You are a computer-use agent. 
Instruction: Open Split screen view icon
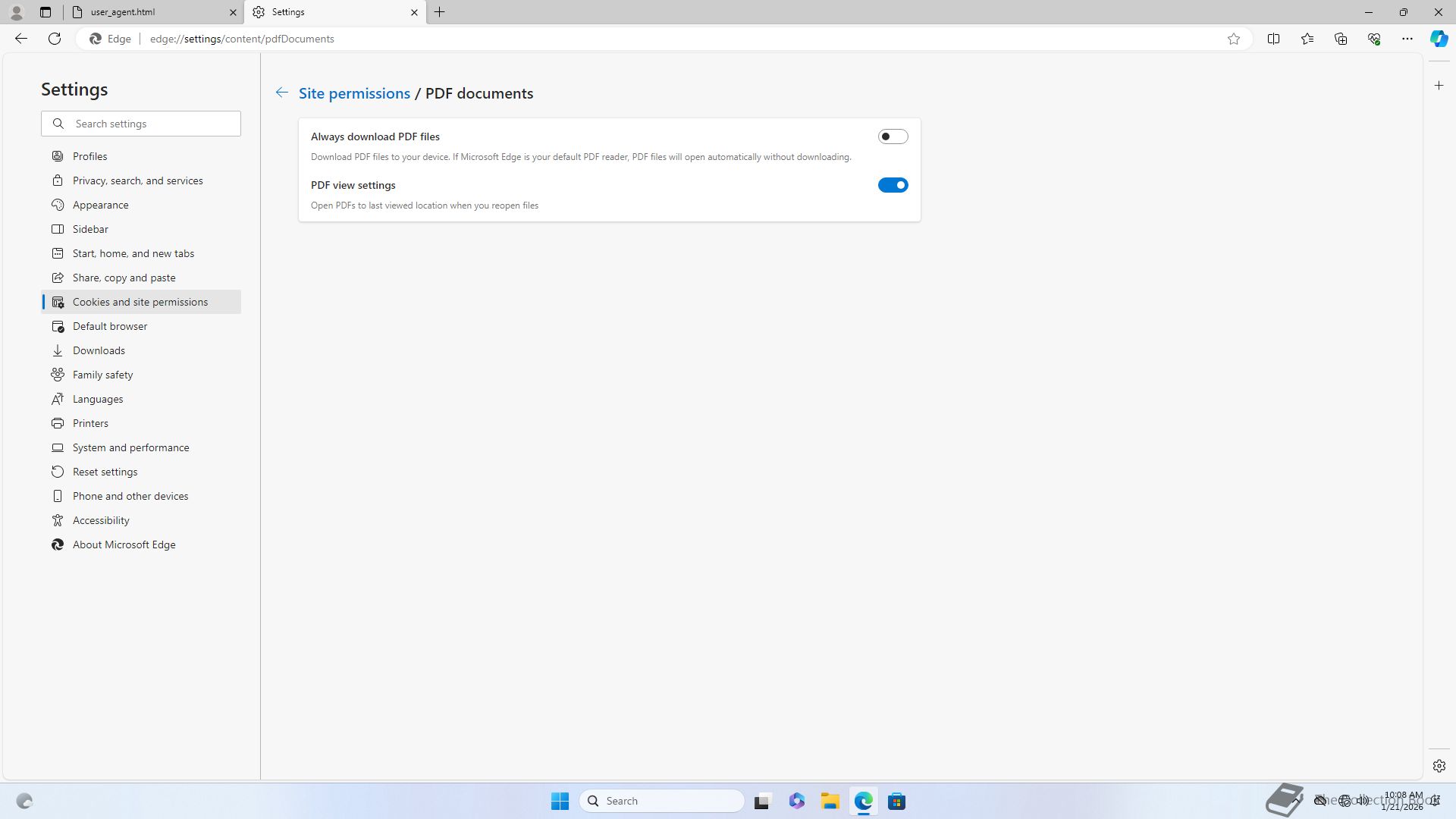click(x=1273, y=39)
